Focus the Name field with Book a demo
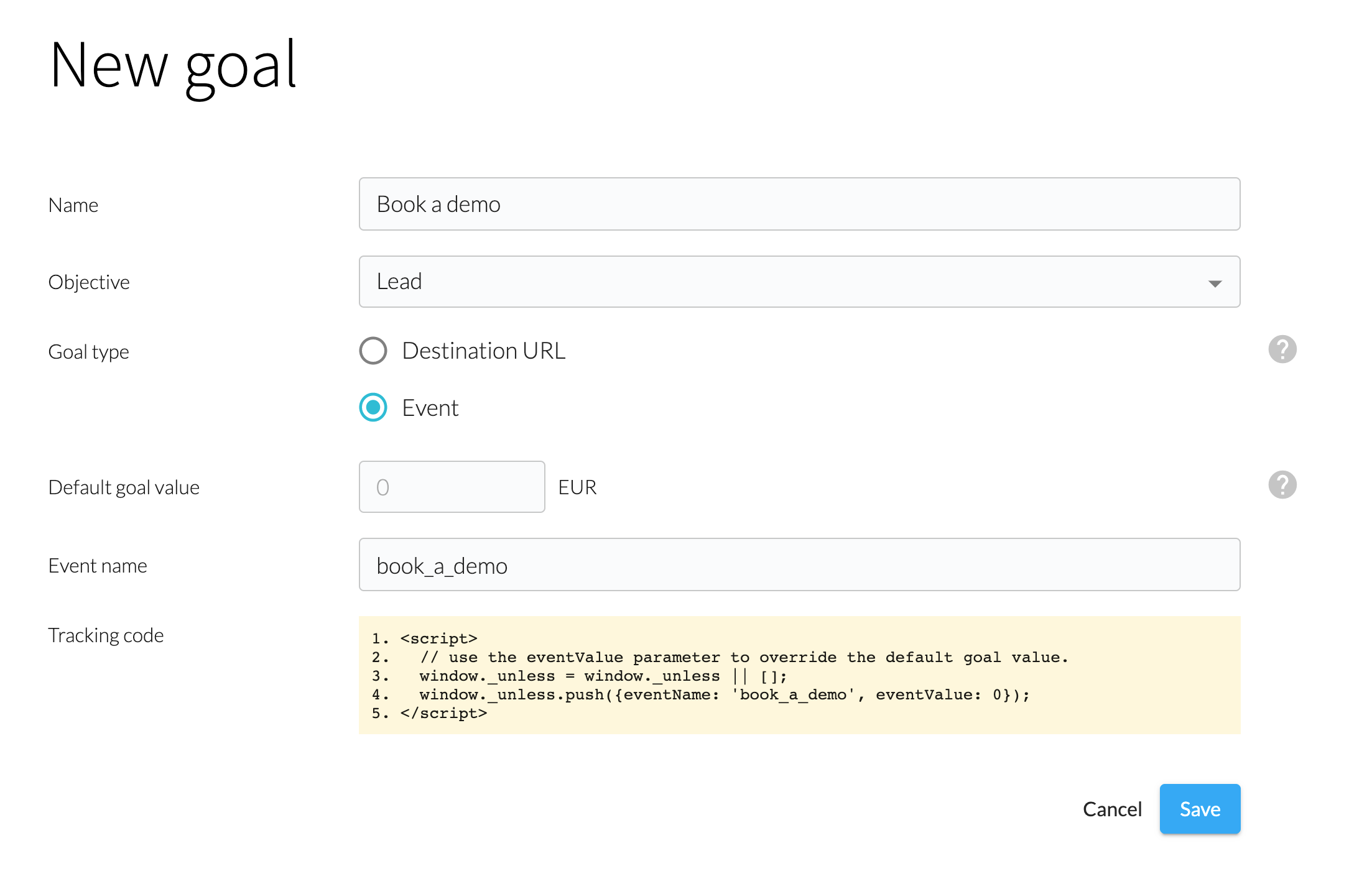 point(799,205)
